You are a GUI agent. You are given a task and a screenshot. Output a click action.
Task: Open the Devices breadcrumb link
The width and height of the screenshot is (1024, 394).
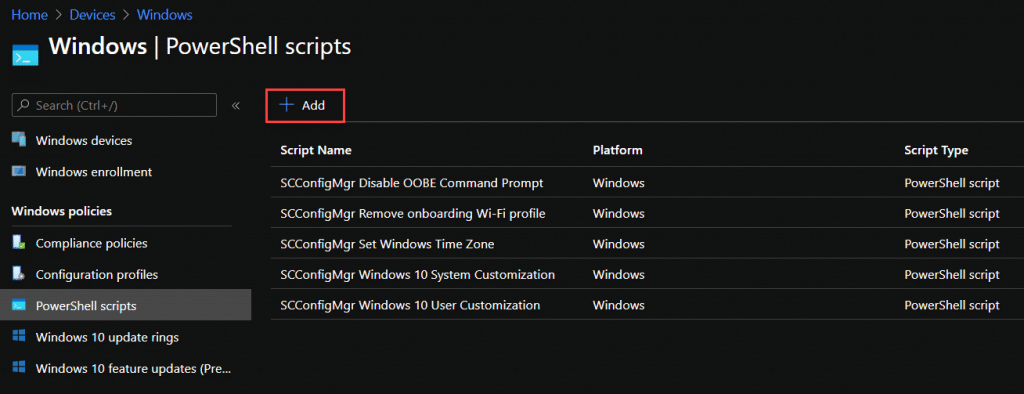coord(93,14)
